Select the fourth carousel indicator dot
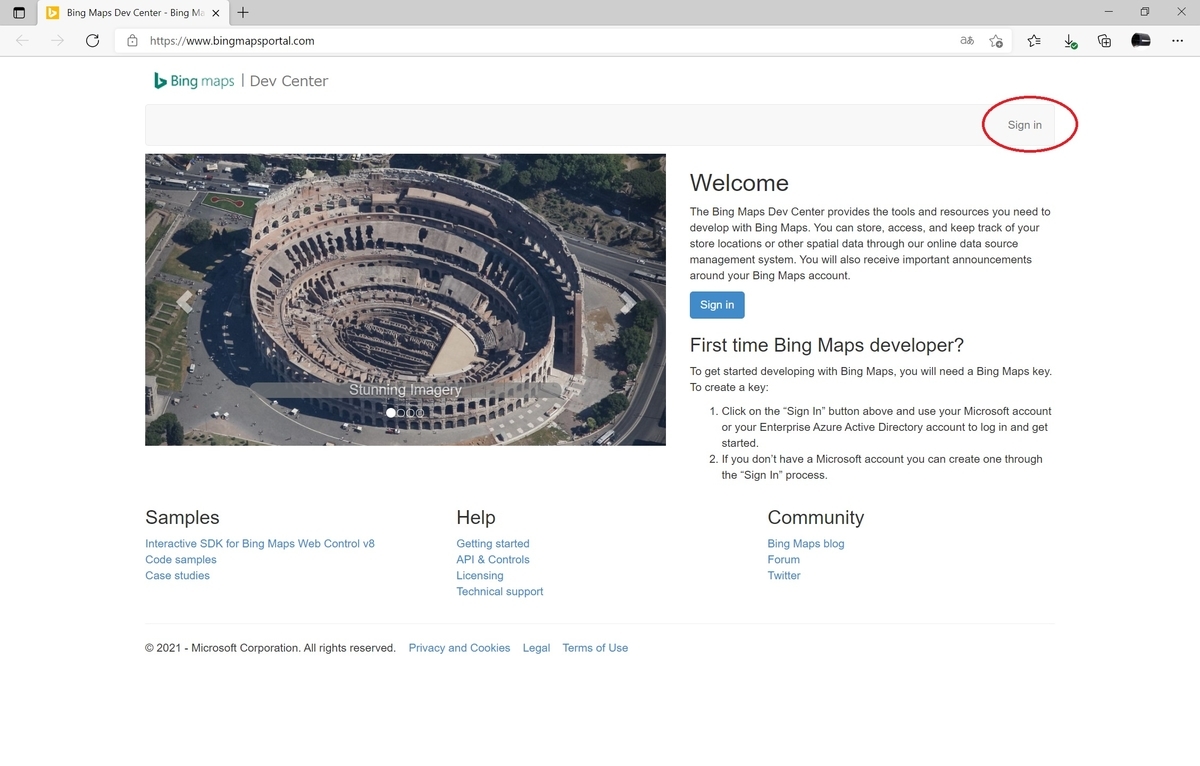This screenshot has width=1200, height=766. click(x=420, y=412)
